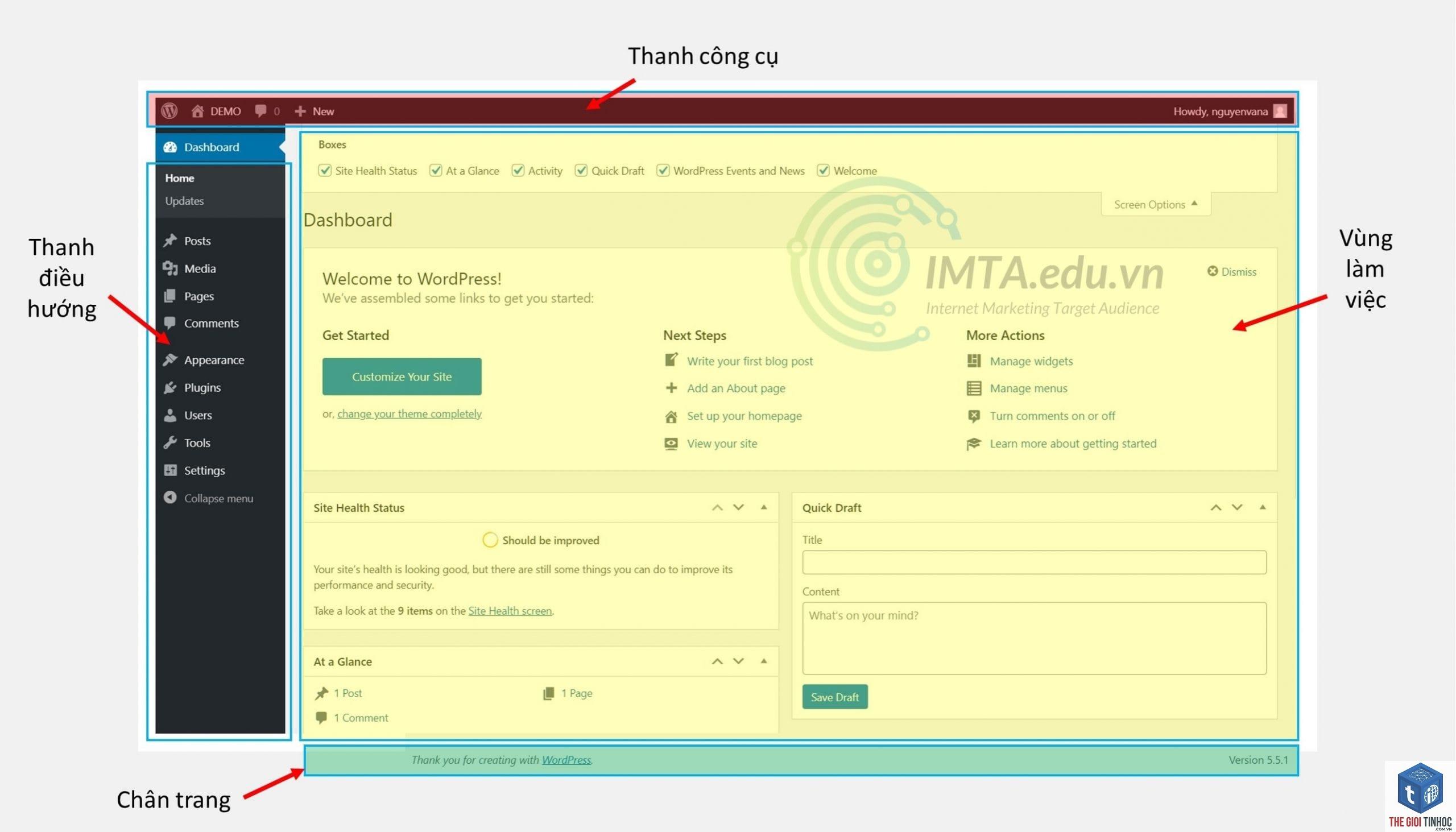1456x832 pixels.
Task: Open the WordPress logo menu
Action: 169,111
